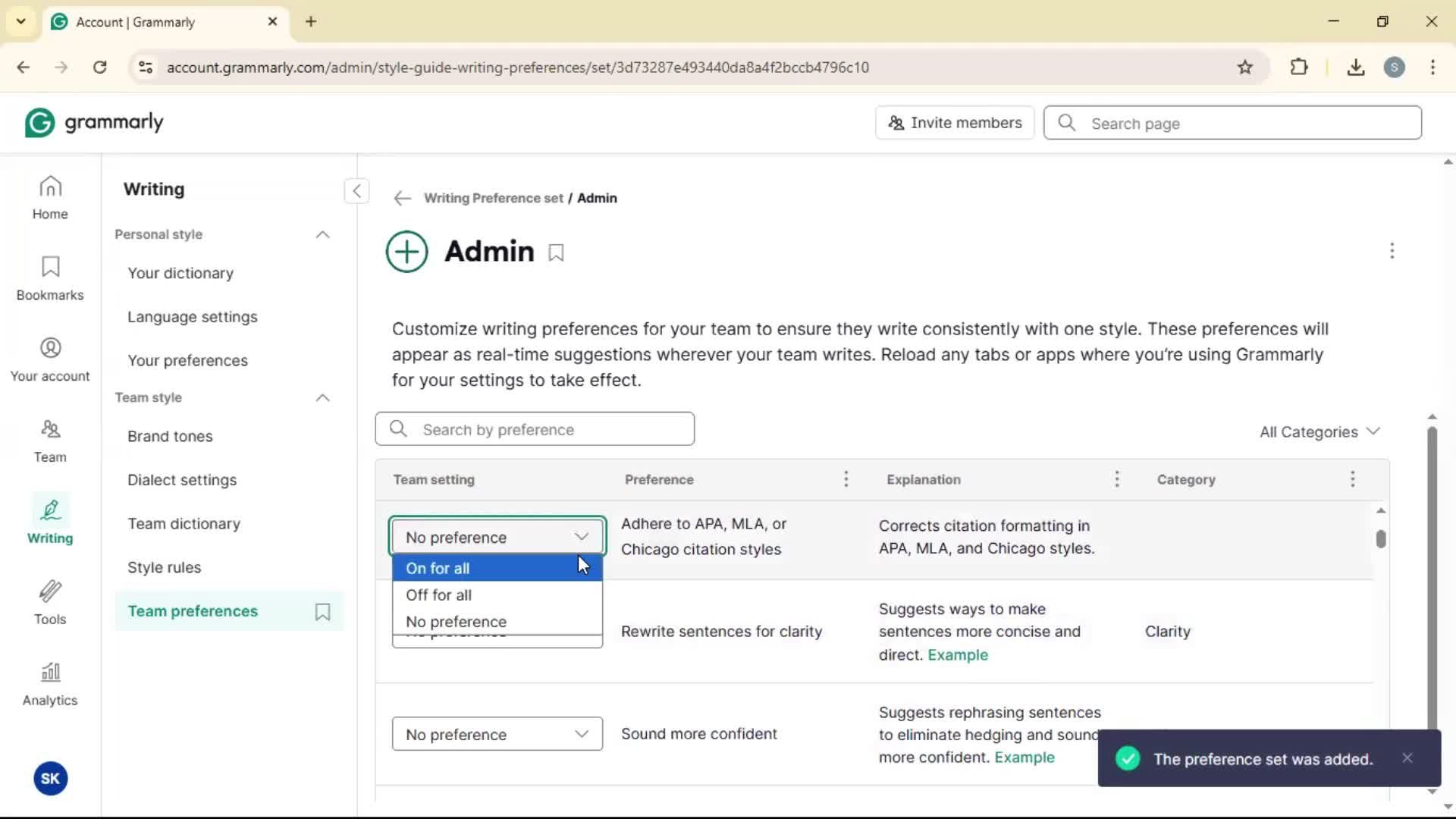Toggle bookmark on Team preferences
This screenshot has height=819, width=1456.
tap(322, 612)
